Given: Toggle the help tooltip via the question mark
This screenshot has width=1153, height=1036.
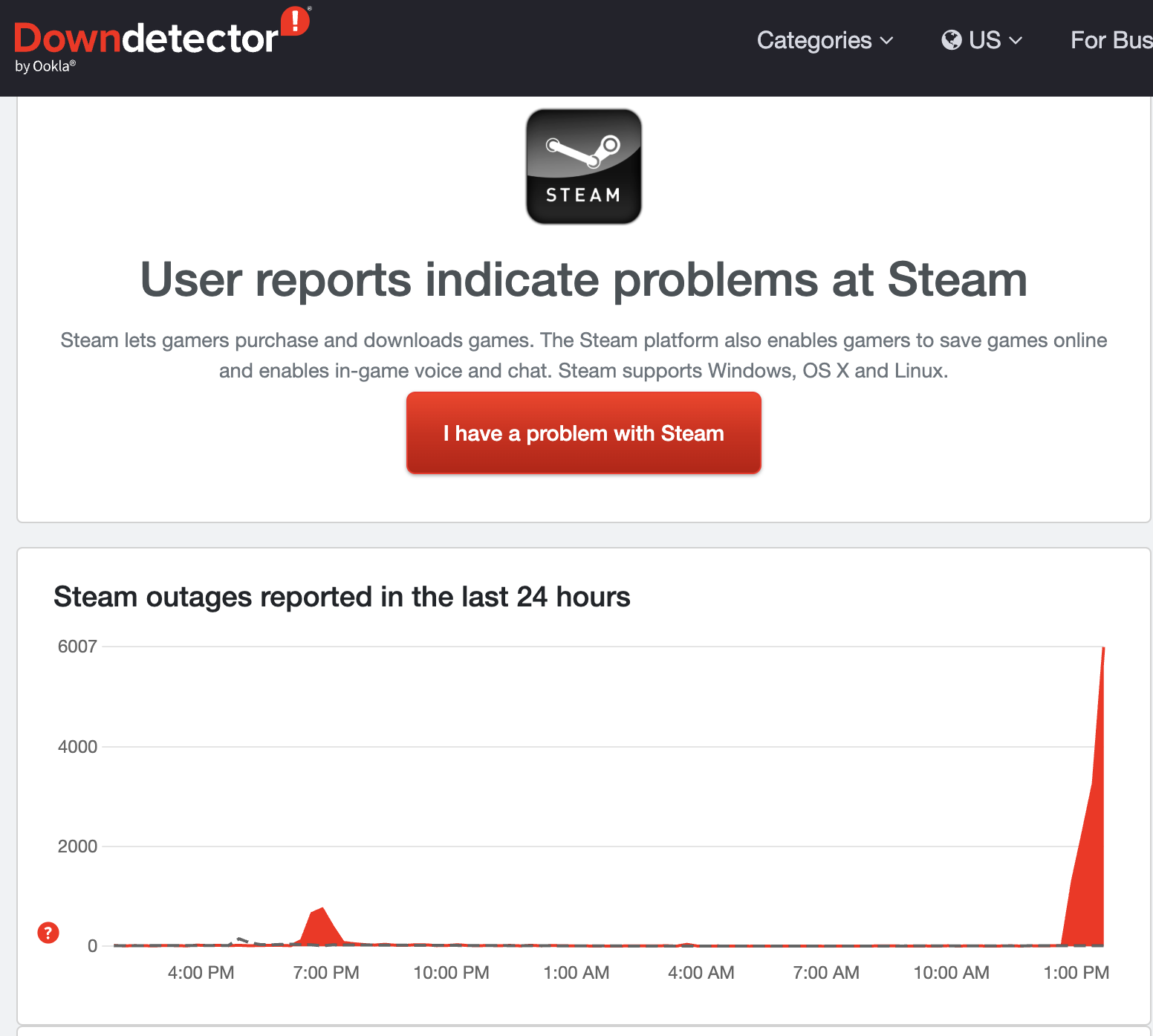Looking at the screenshot, I should (48, 932).
